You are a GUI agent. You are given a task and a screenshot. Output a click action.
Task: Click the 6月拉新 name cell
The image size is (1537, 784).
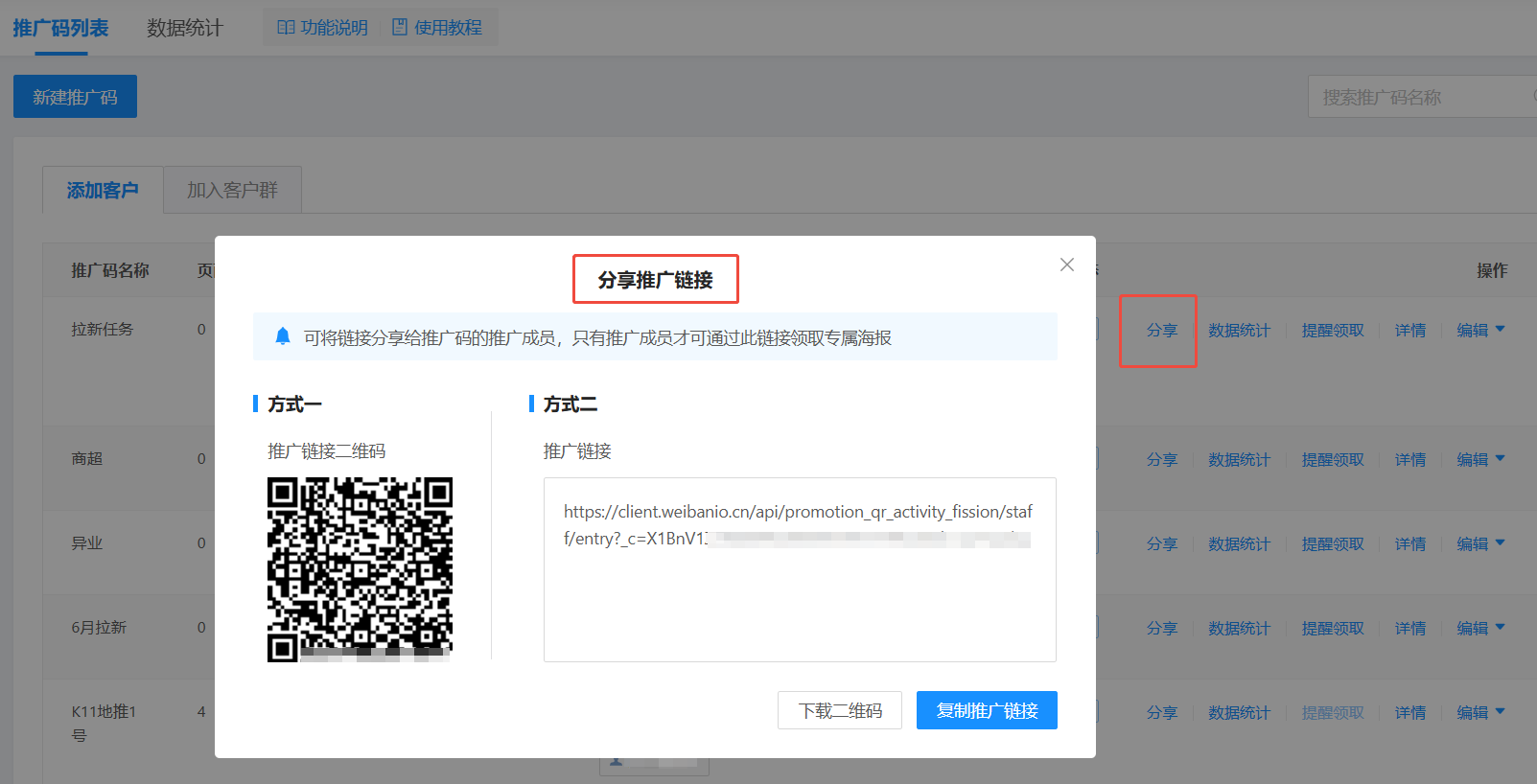point(99,627)
